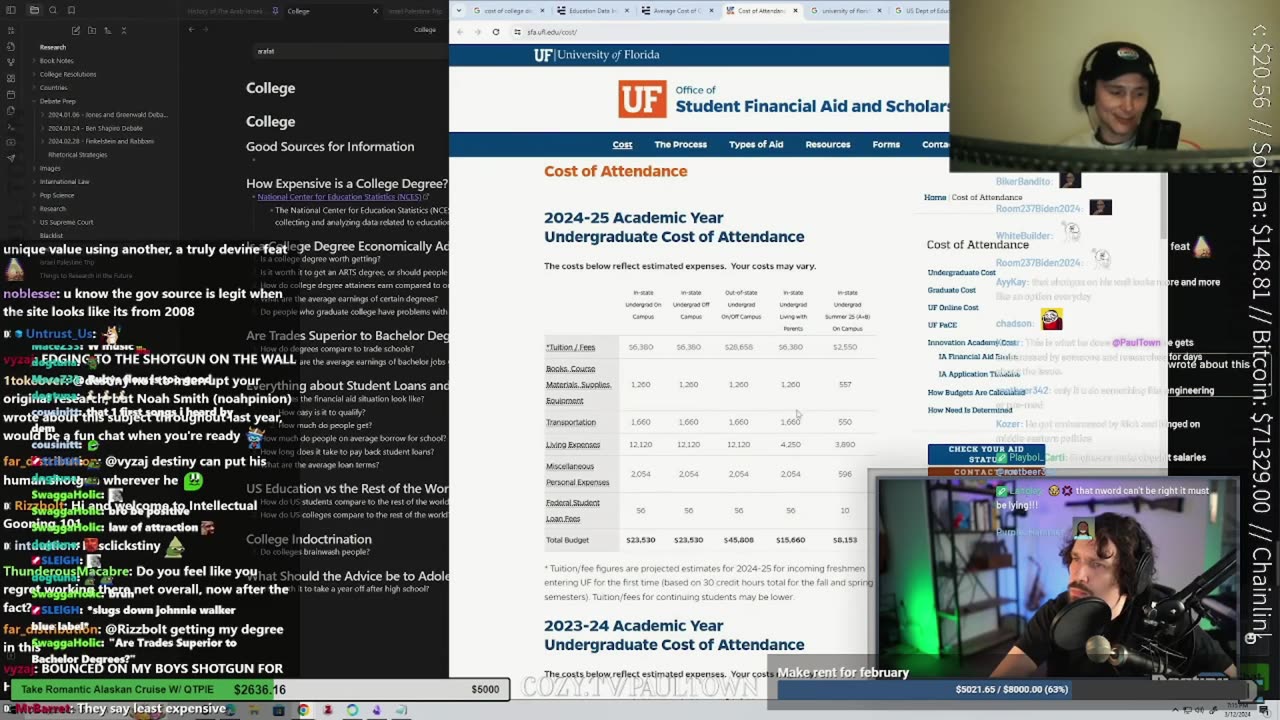Click the Living Expenses row label
This screenshot has height=720, width=1280.
(x=572, y=445)
